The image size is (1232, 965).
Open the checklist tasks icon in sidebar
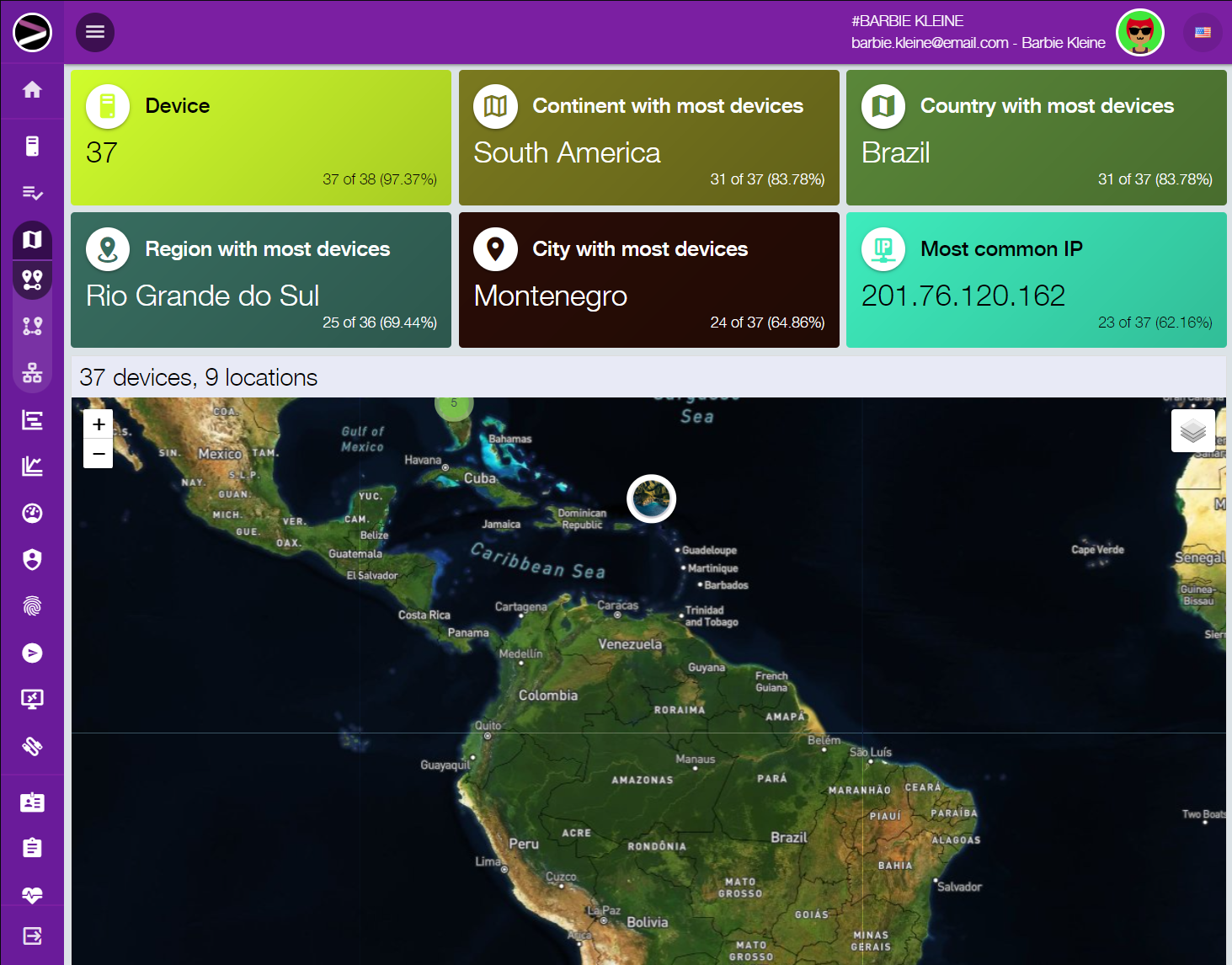[32, 193]
